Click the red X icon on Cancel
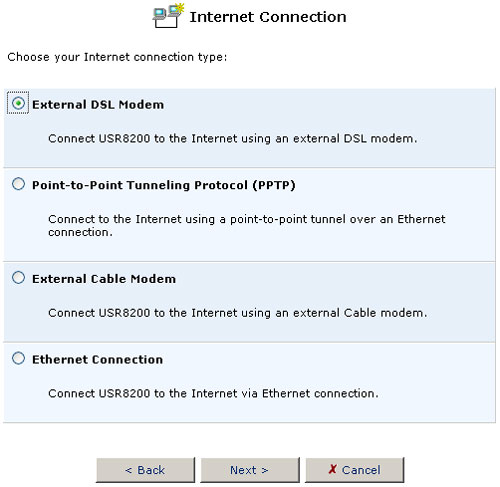 click(332, 469)
